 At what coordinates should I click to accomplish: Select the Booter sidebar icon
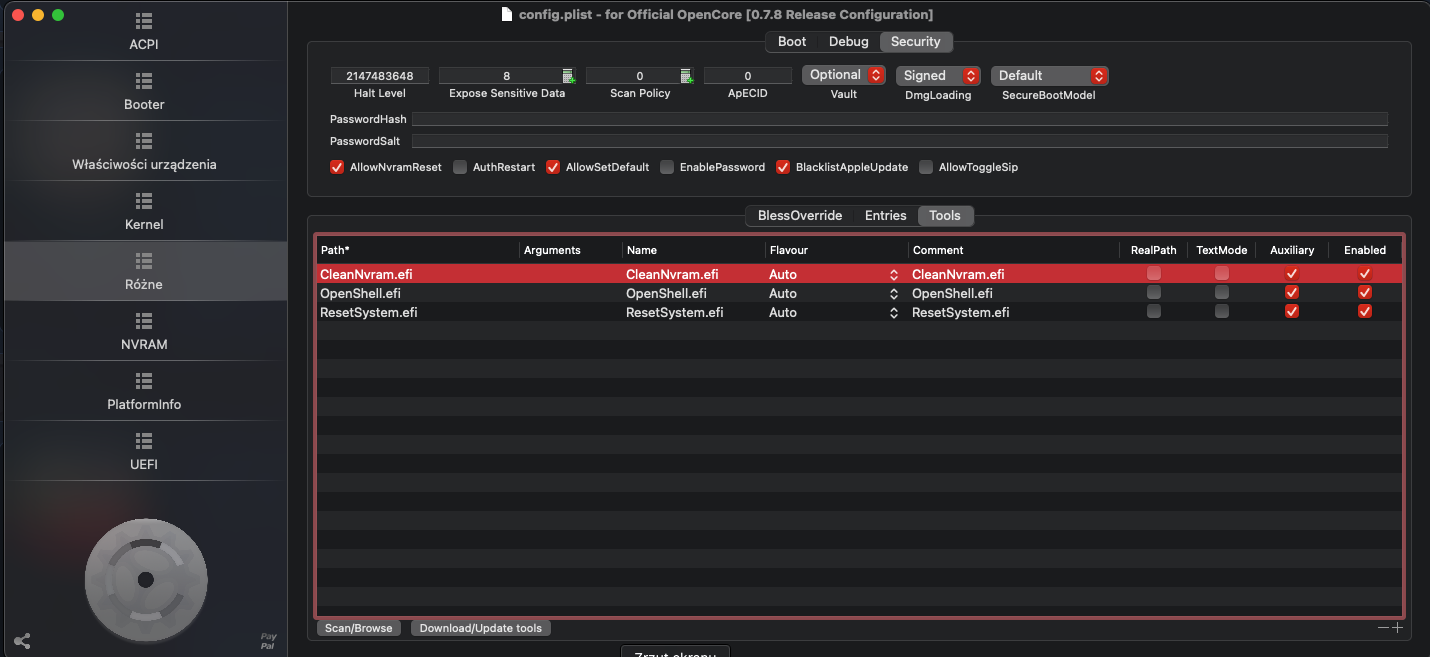144,90
